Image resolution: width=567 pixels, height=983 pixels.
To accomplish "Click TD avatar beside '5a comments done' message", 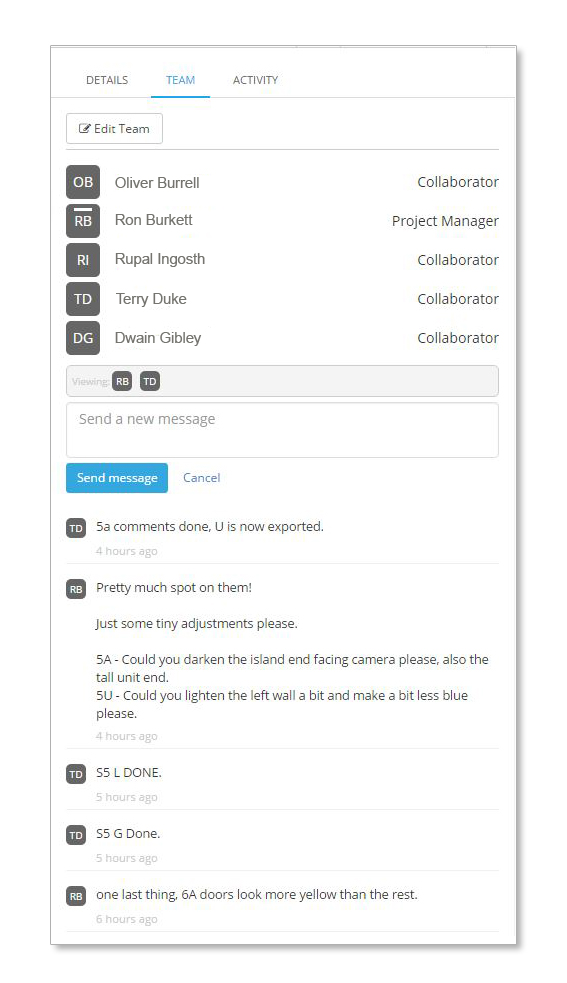I will [76, 528].
